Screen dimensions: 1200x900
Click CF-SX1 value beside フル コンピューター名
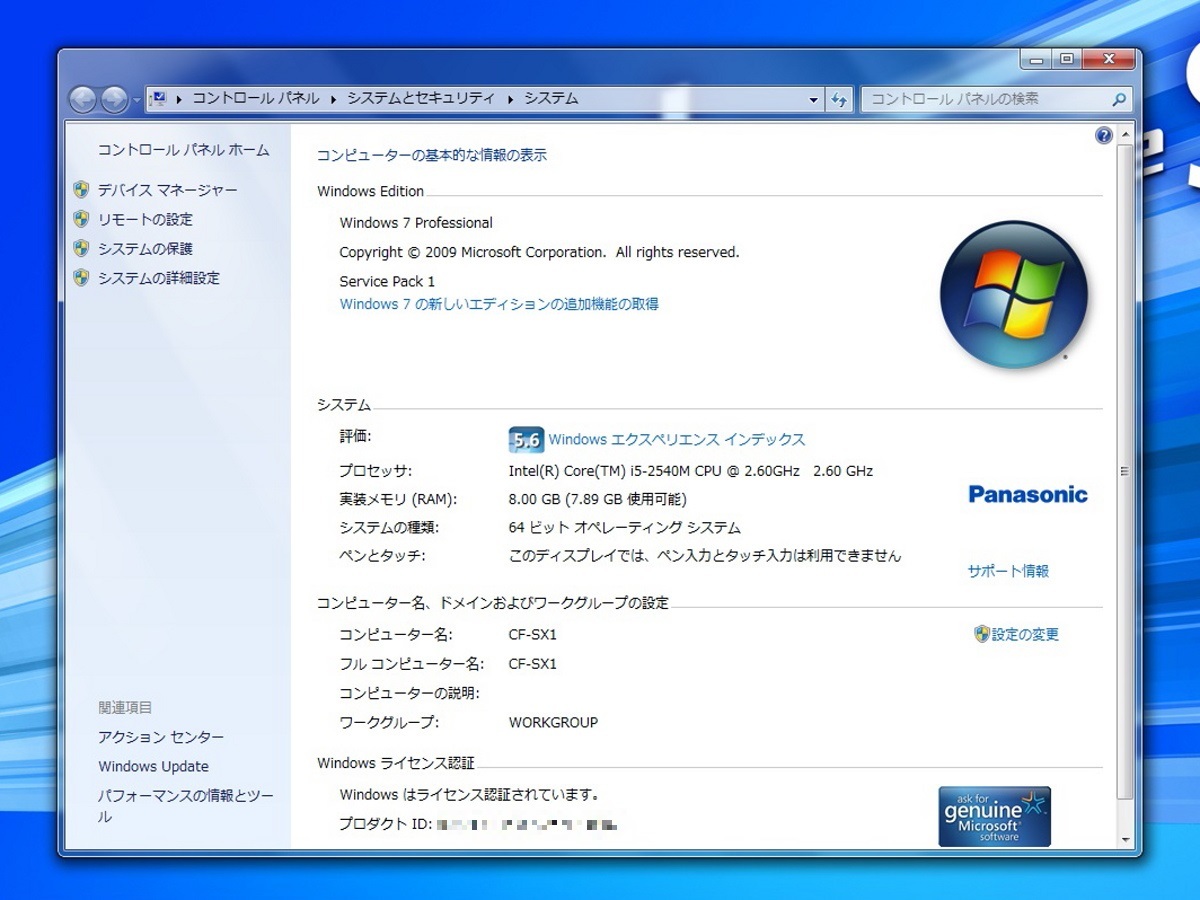click(x=533, y=664)
